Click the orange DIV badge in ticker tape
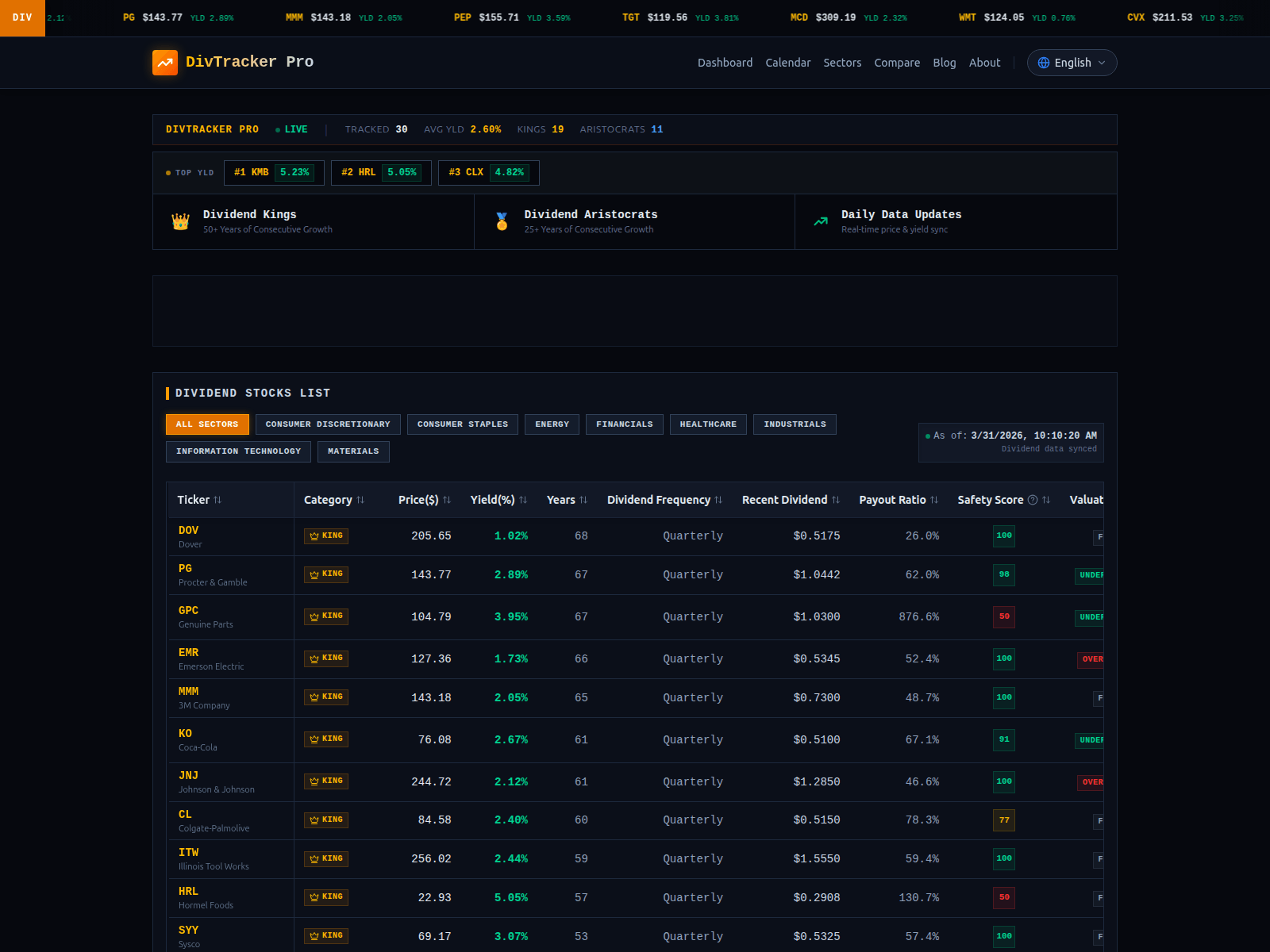 [x=22, y=17]
